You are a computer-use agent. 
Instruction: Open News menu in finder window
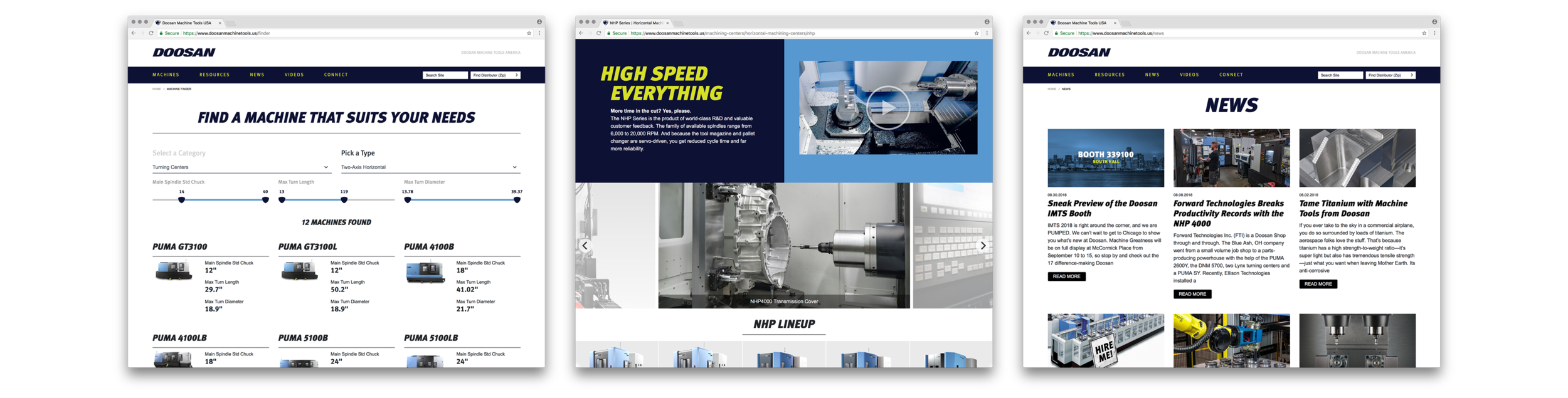pos(257,75)
